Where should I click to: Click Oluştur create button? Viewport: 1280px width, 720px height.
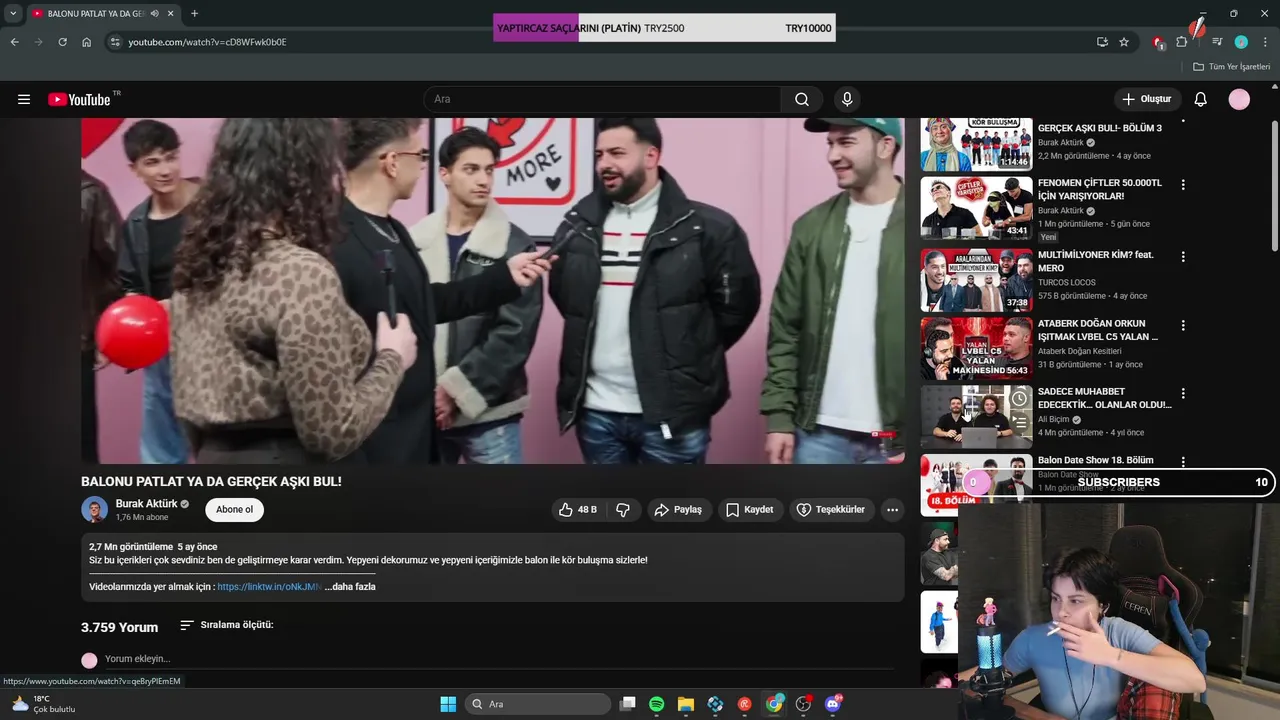click(1146, 99)
